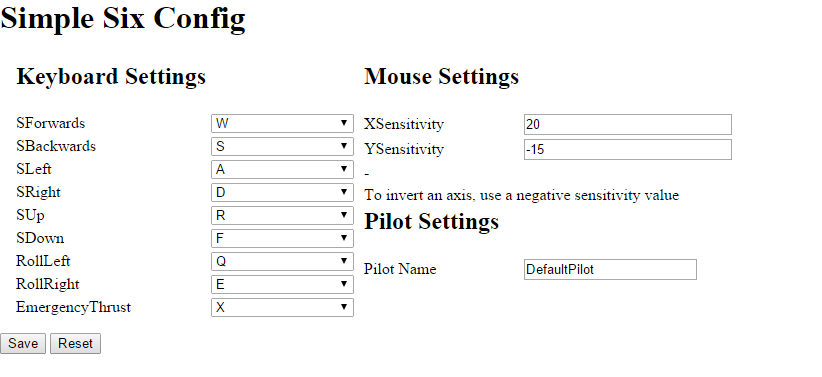Open the SUp key dropdown
822x377 pixels.
point(282,216)
